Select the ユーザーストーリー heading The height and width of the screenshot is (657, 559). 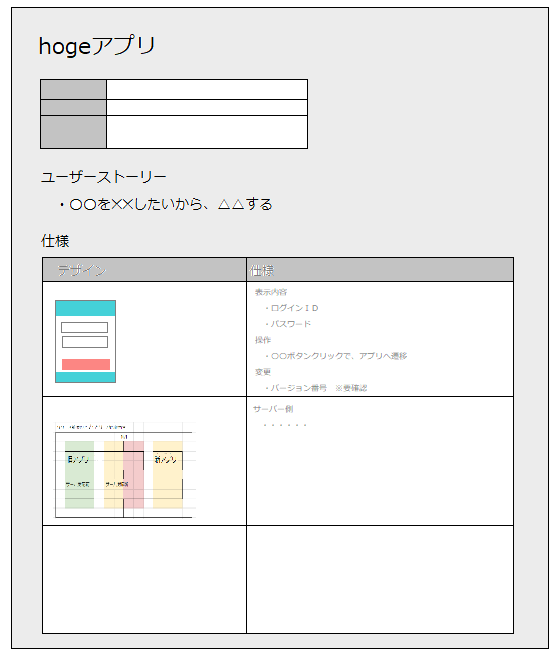(x=104, y=177)
